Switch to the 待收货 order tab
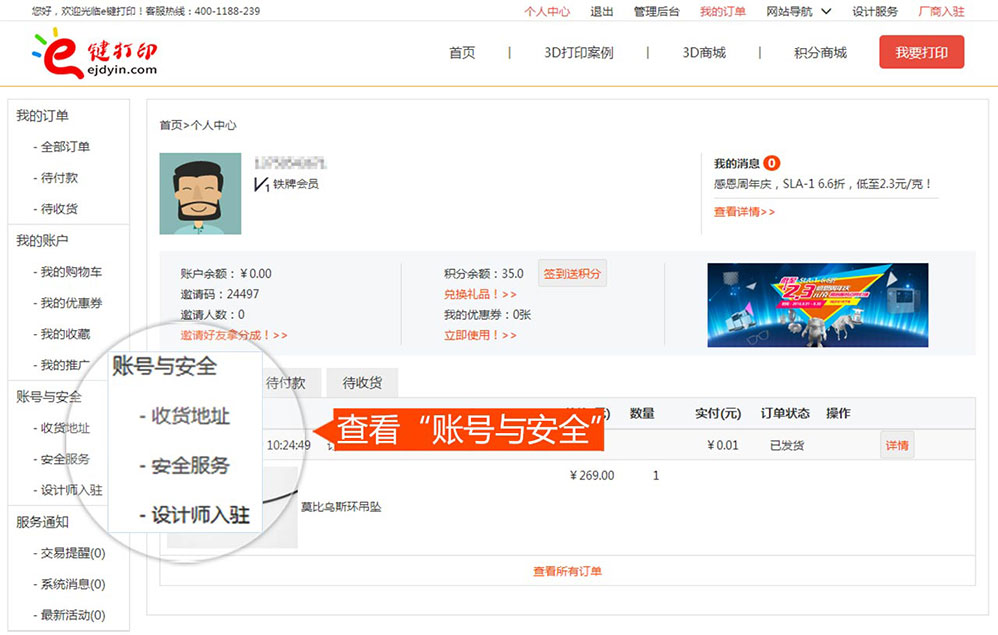Screen dimensions: 998x635 click(x=362, y=382)
